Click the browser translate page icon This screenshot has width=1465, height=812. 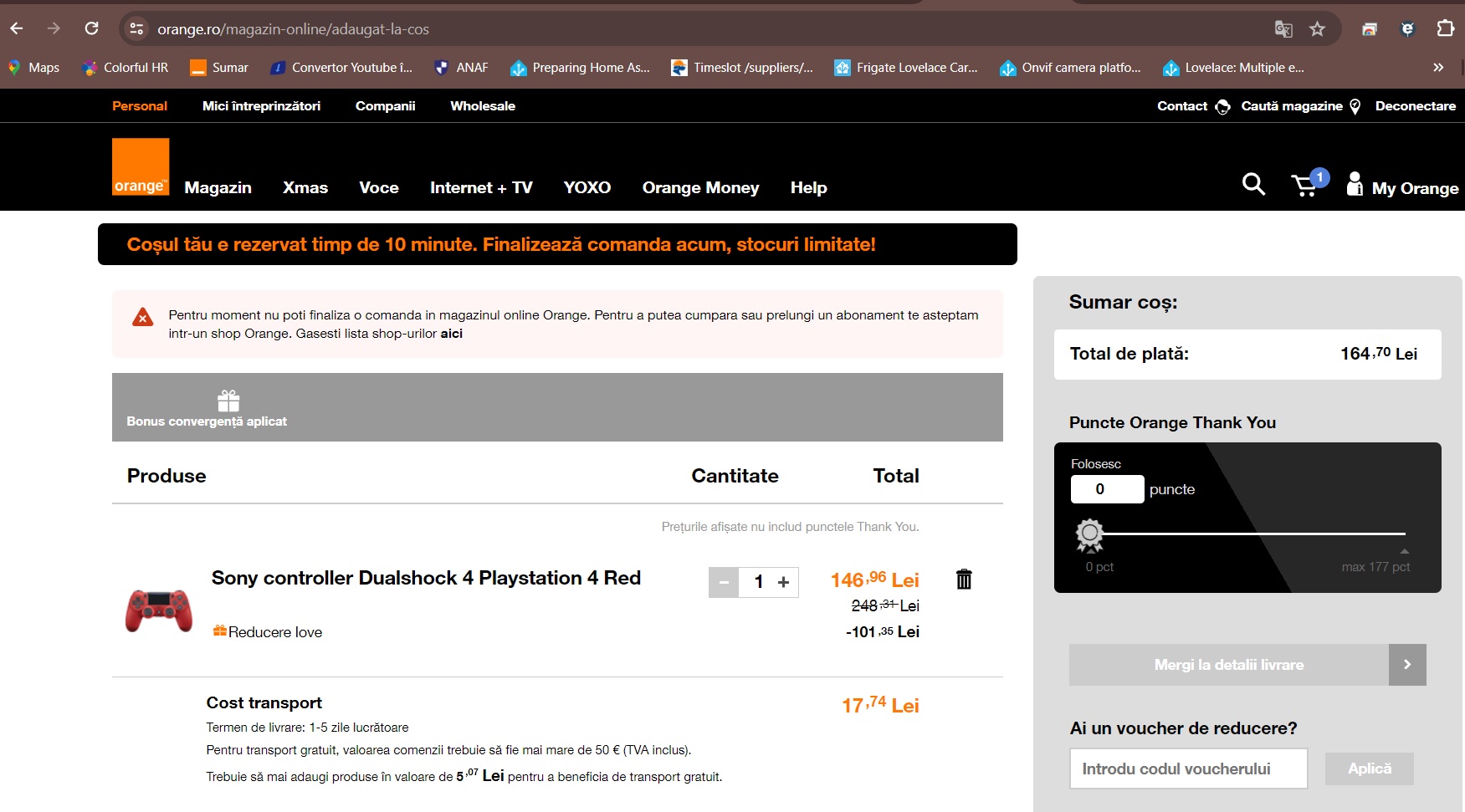(1283, 29)
